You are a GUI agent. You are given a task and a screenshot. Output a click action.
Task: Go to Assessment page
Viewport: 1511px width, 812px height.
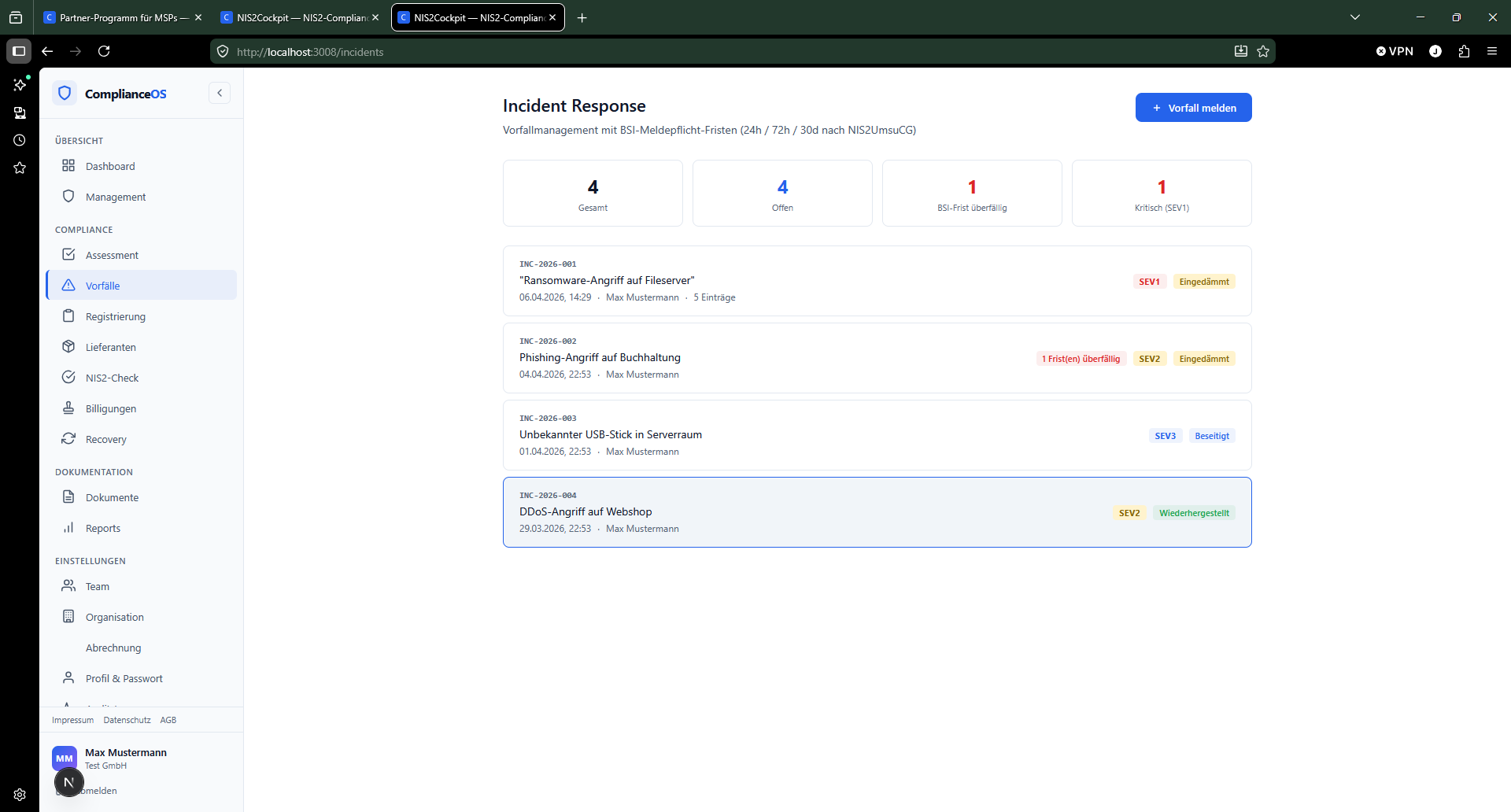pos(112,255)
